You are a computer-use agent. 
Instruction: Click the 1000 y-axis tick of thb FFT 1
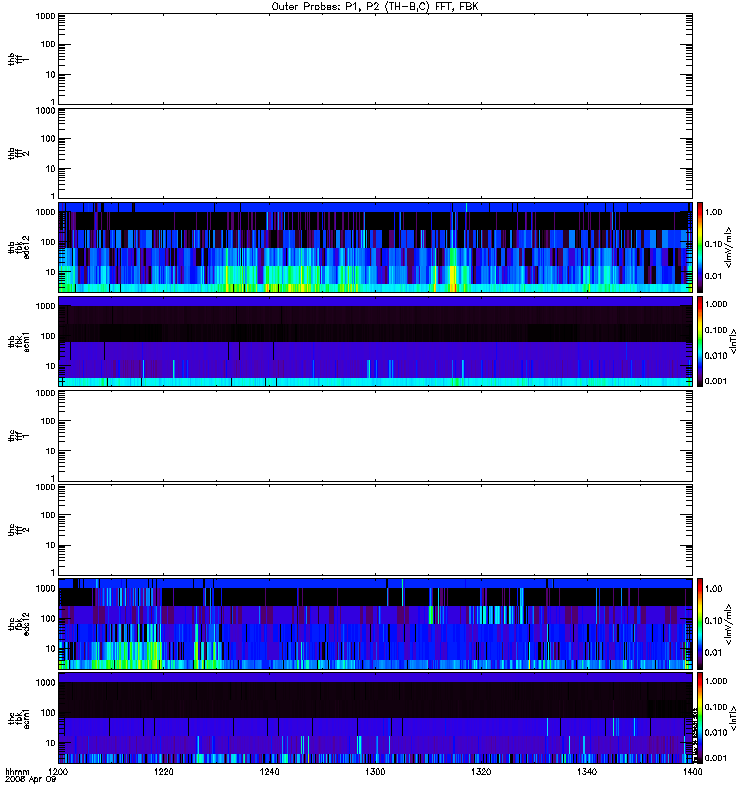tap(45, 16)
